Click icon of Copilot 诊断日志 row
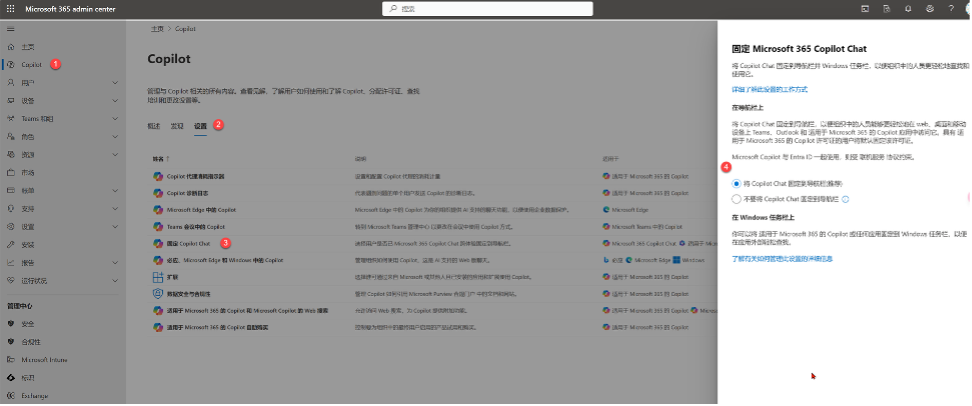This screenshot has height=406, width=972. [158, 193]
